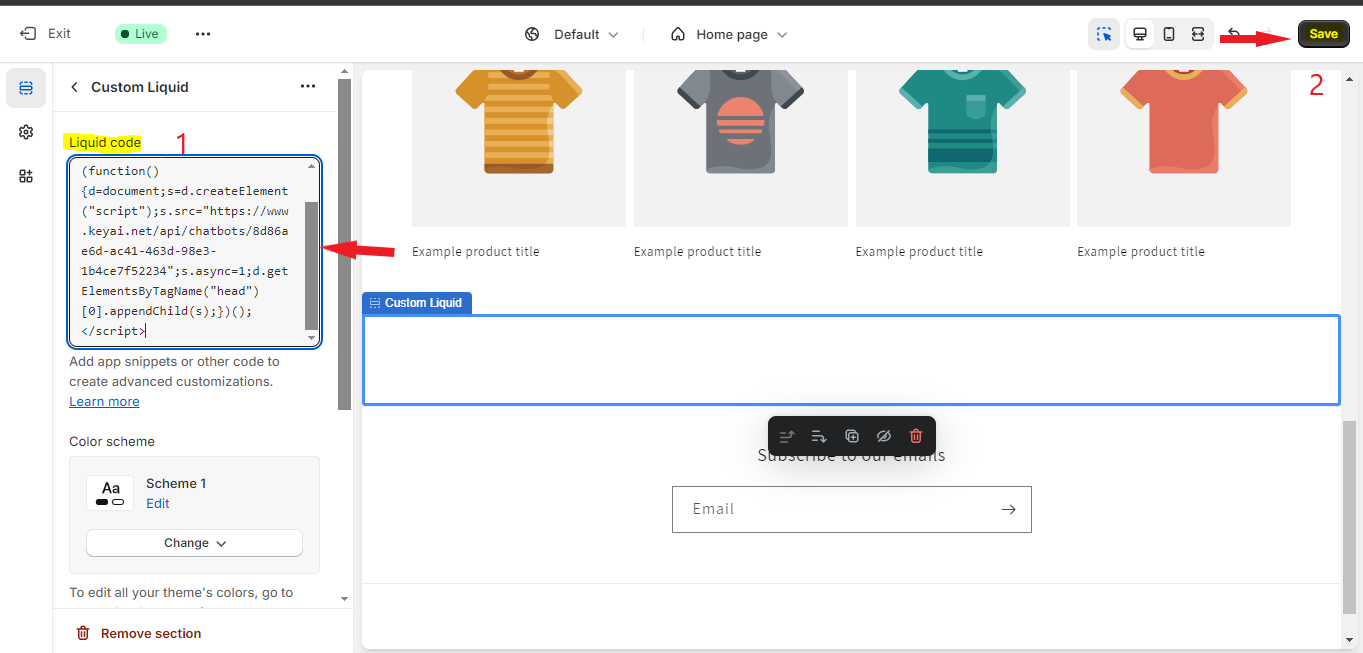This screenshot has width=1363, height=653.
Task: Click duplicate section icon in floating toolbar
Action: (852, 436)
